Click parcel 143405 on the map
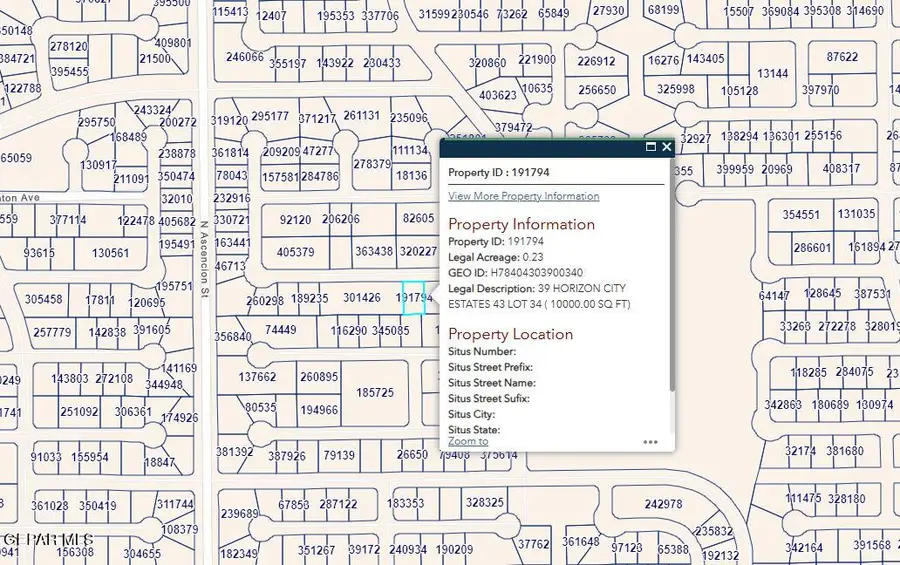The image size is (900, 565). (x=705, y=59)
